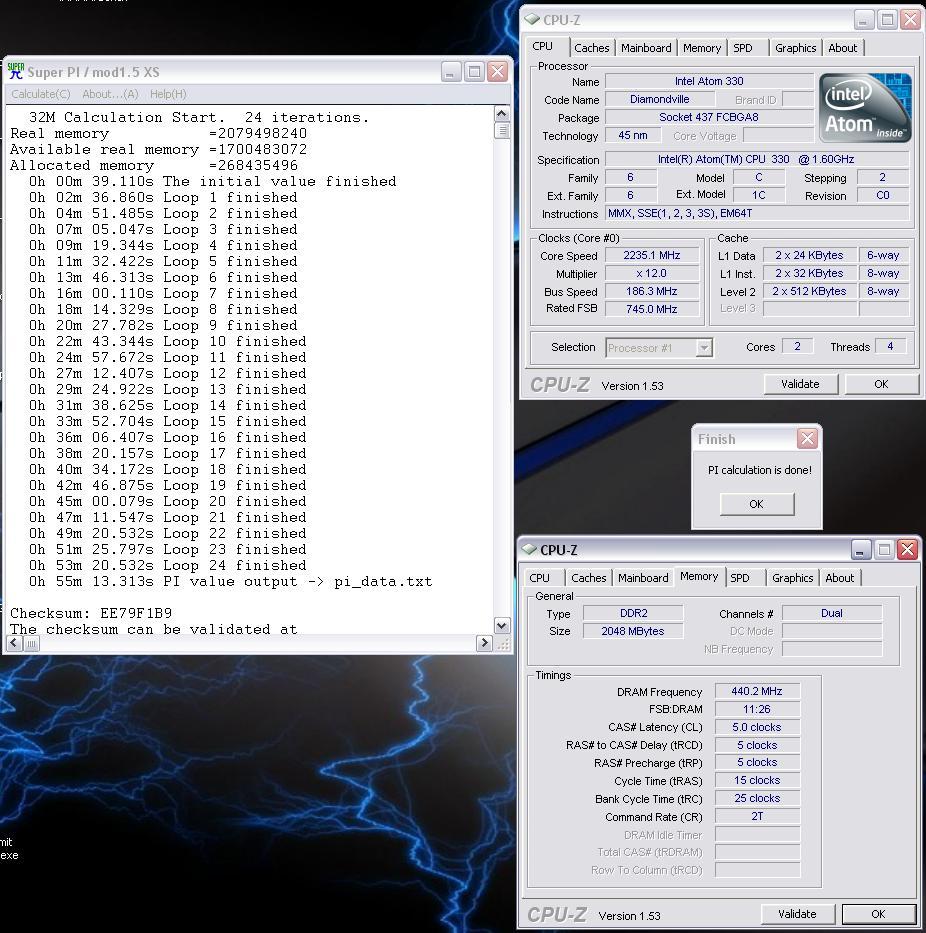Click Code Name value Diamondville
926x933 pixels.
click(x=659, y=99)
